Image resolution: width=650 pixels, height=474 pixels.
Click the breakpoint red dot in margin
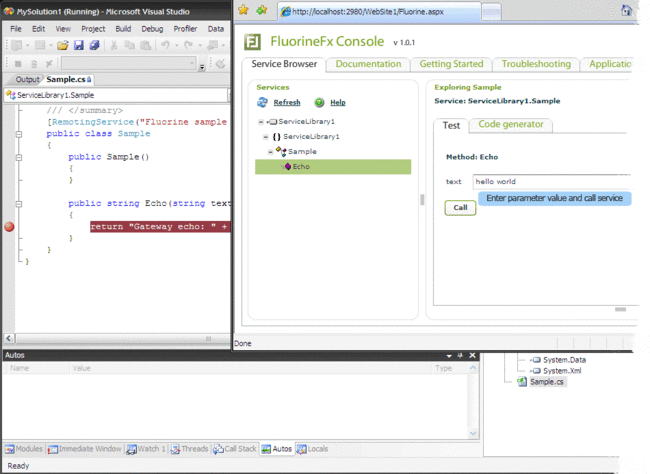(9, 227)
